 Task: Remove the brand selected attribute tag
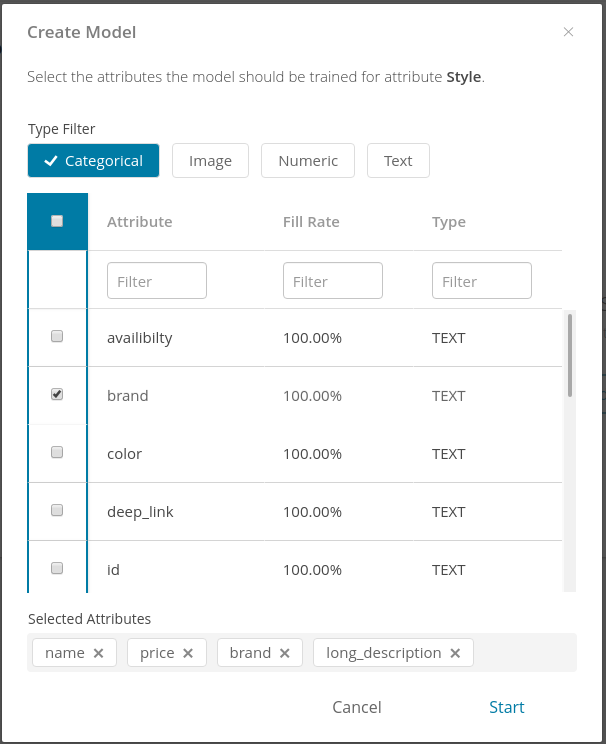(x=285, y=653)
